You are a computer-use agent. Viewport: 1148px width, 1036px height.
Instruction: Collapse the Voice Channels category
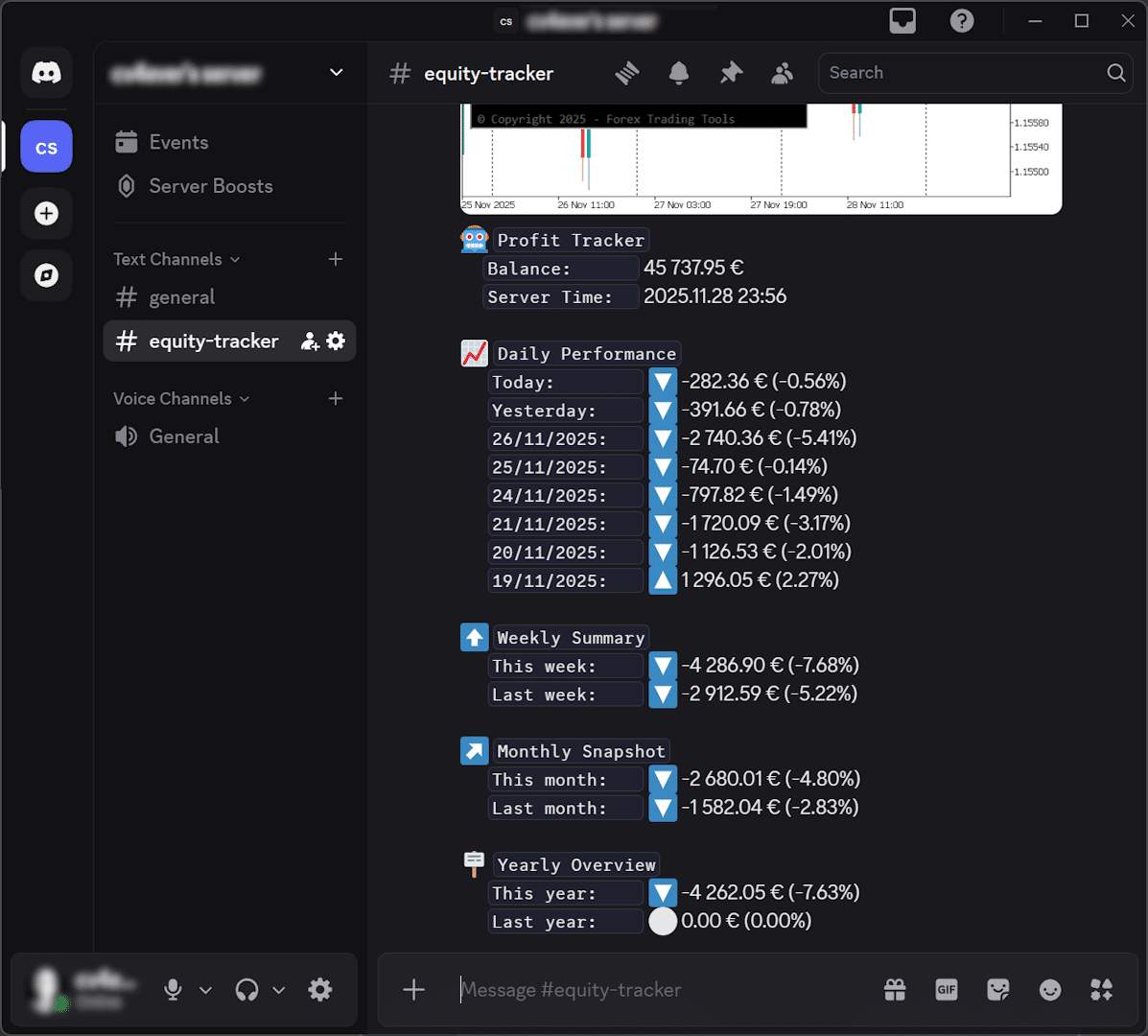click(180, 399)
